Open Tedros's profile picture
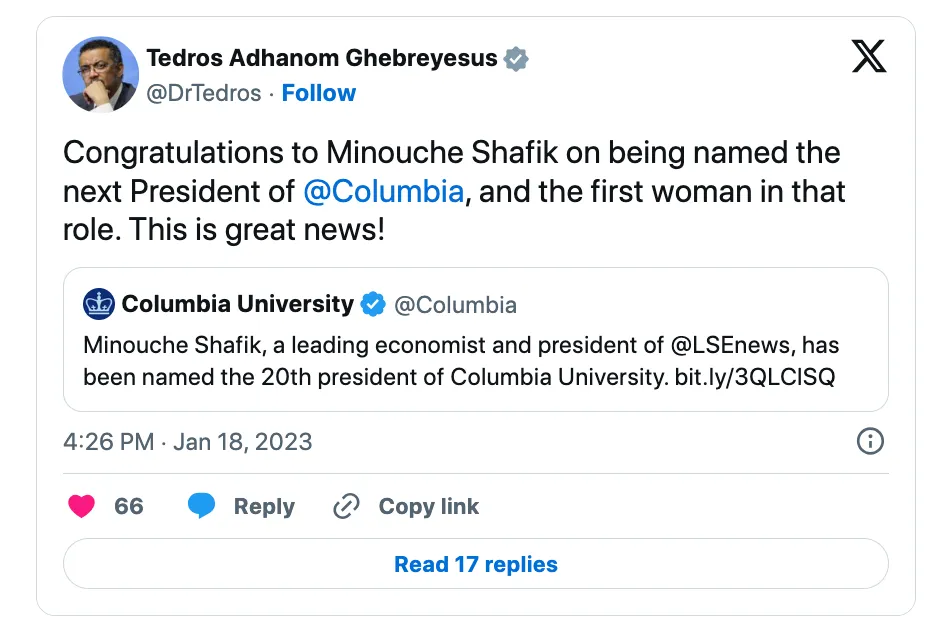 tap(100, 75)
